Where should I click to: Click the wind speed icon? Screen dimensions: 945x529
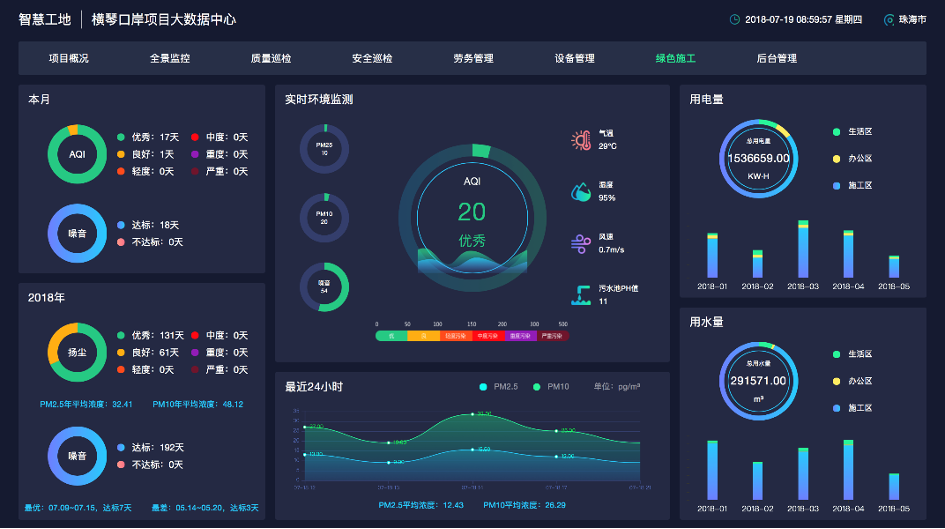click(x=581, y=244)
